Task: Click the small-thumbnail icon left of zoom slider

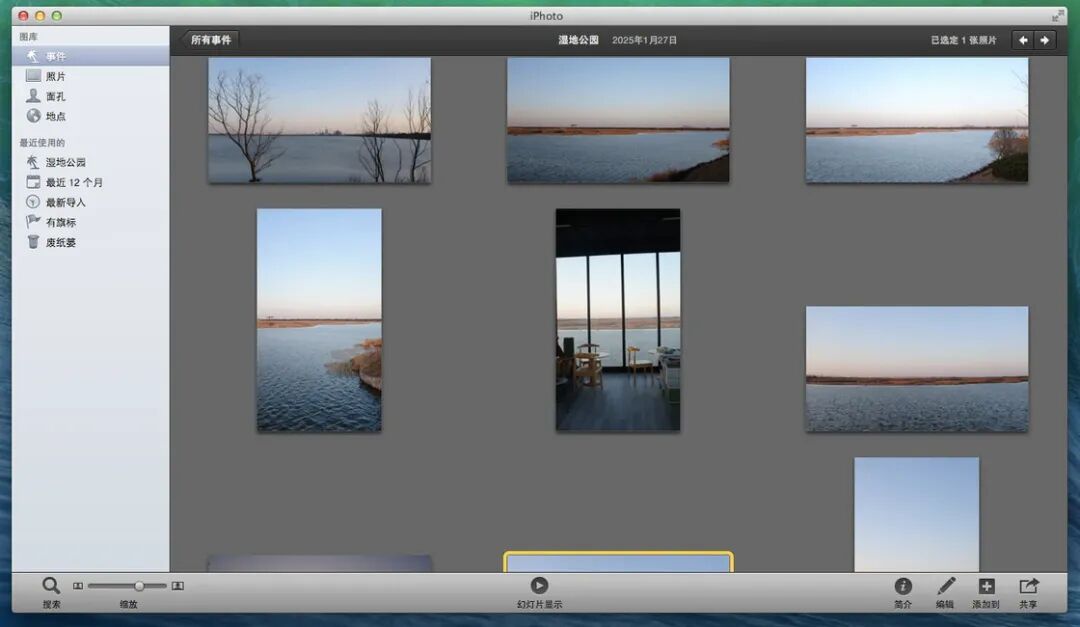Action: pos(78,586)
